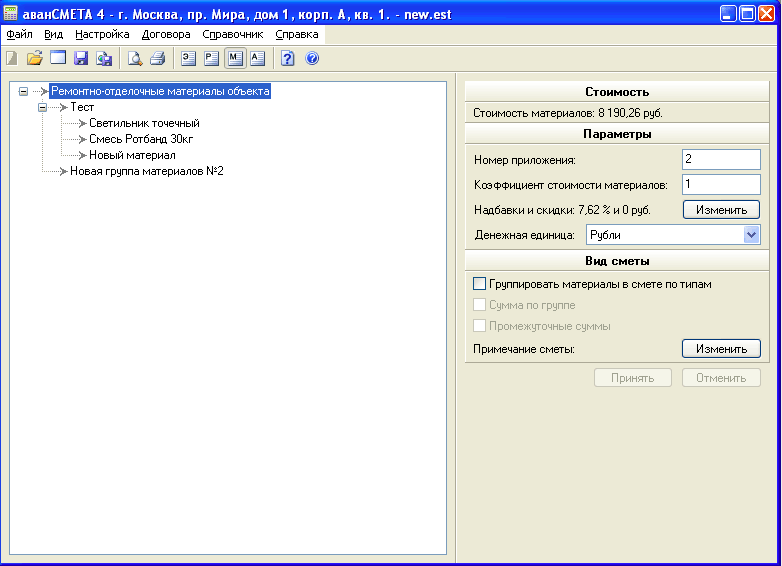Select the 'M' materials estimate icon
The height and width of the screenshot is (566, 782).
click(235, 58)
